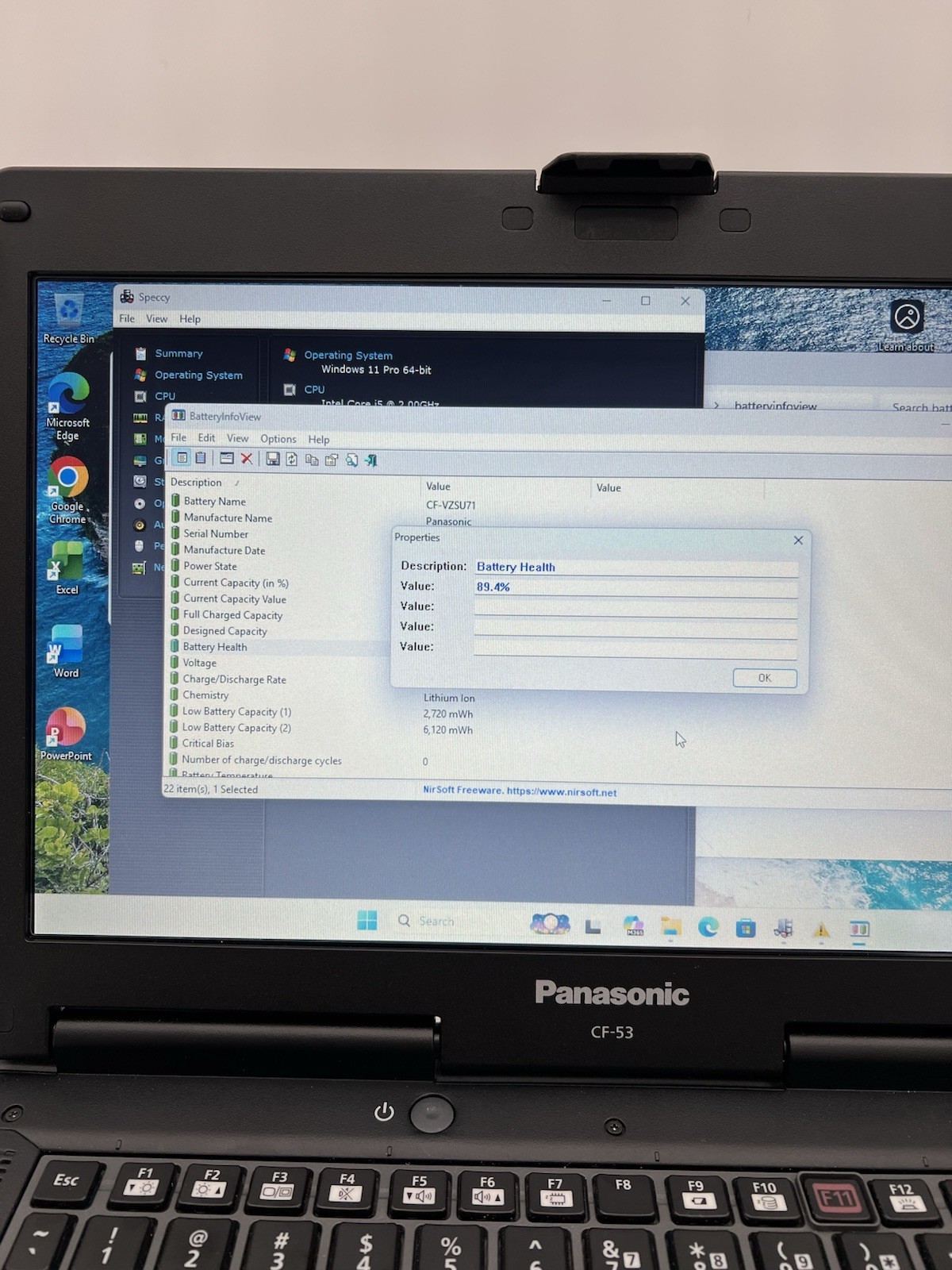
Task: Click the Copy selected items toolbar icon
Action: tap(312, 460)
